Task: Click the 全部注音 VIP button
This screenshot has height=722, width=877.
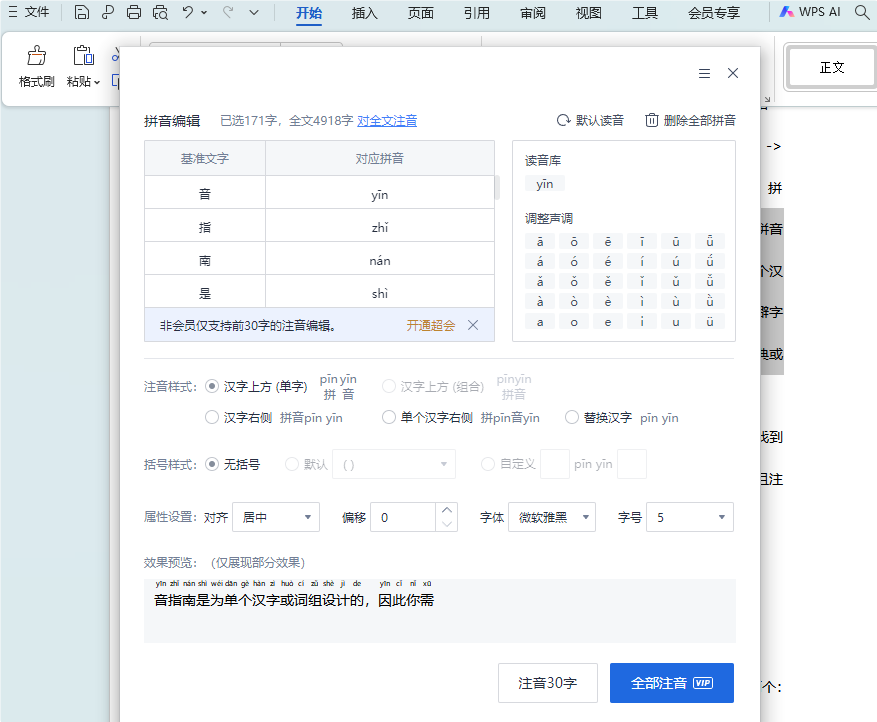Action: point(672,683)
